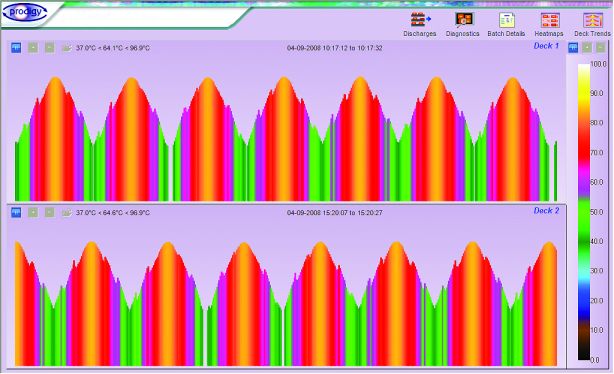The height and width of the screenshot is (374, 614).
Task: Click the blue chart icon above the color scale
Action: [573, 48]
